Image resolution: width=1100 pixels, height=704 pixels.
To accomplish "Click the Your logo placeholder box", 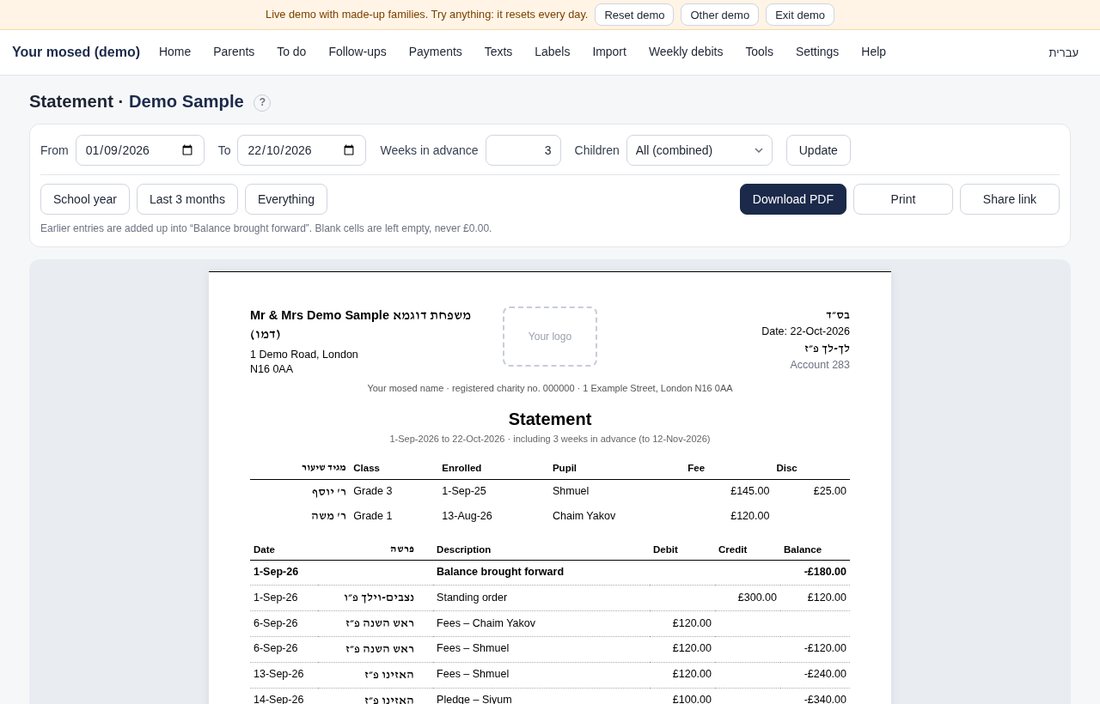I will coord(550,337).
